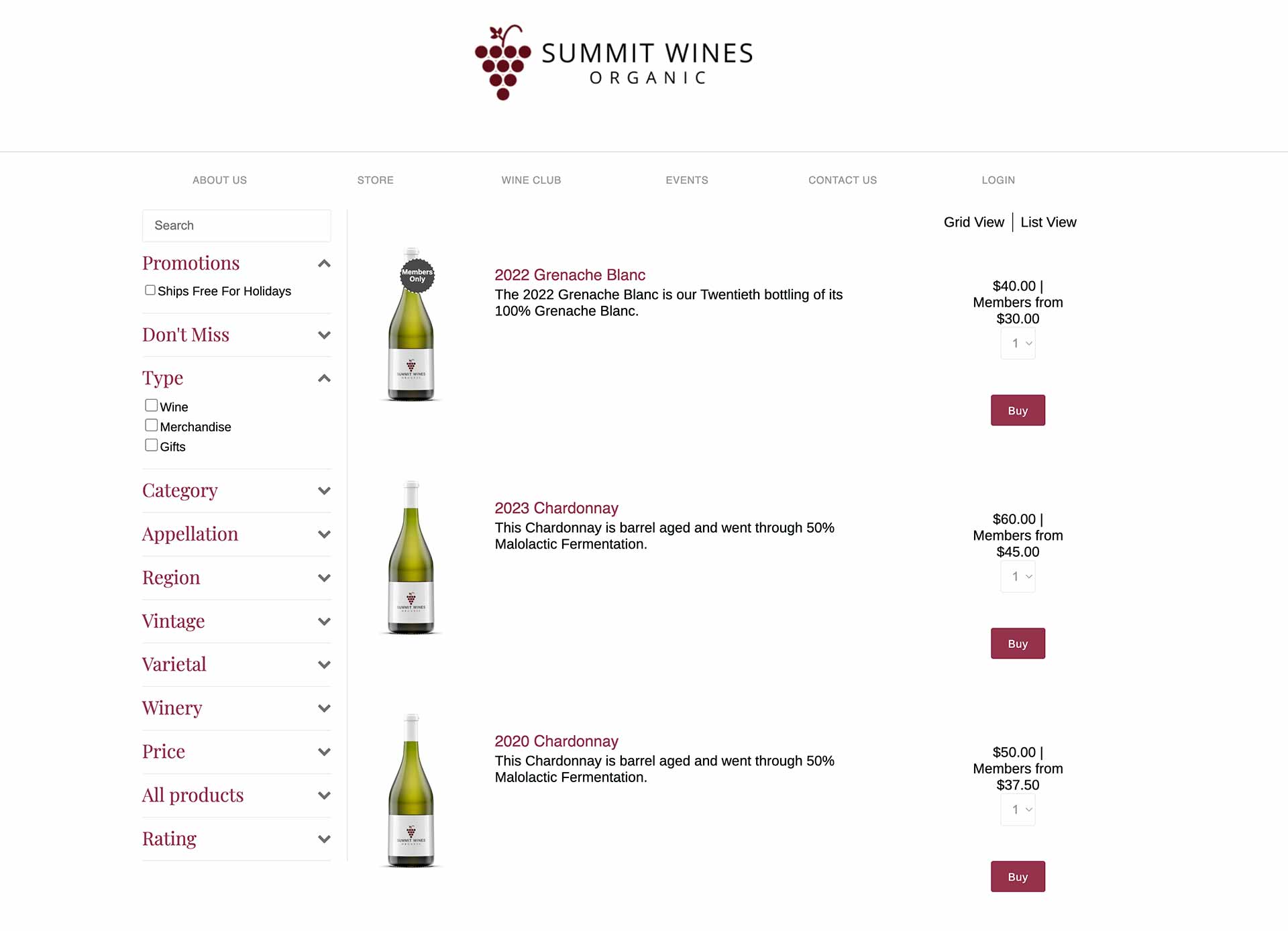Buy the 2023 Chardonnay
The image size is (1288, 931).
tap(1018, 643)
